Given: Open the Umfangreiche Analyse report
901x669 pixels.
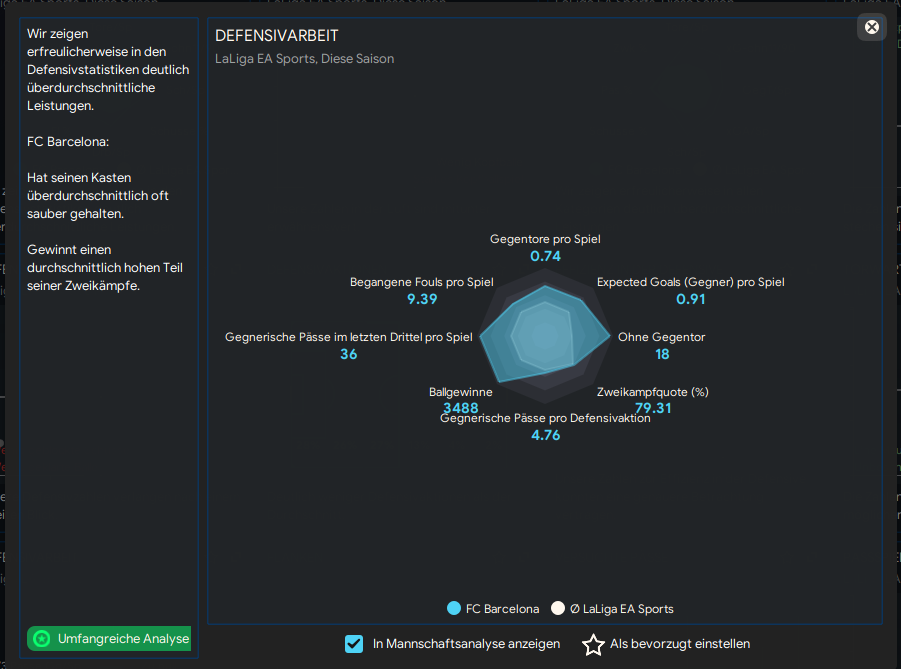Looking at the screenshot, I should [x=123, y=638].
